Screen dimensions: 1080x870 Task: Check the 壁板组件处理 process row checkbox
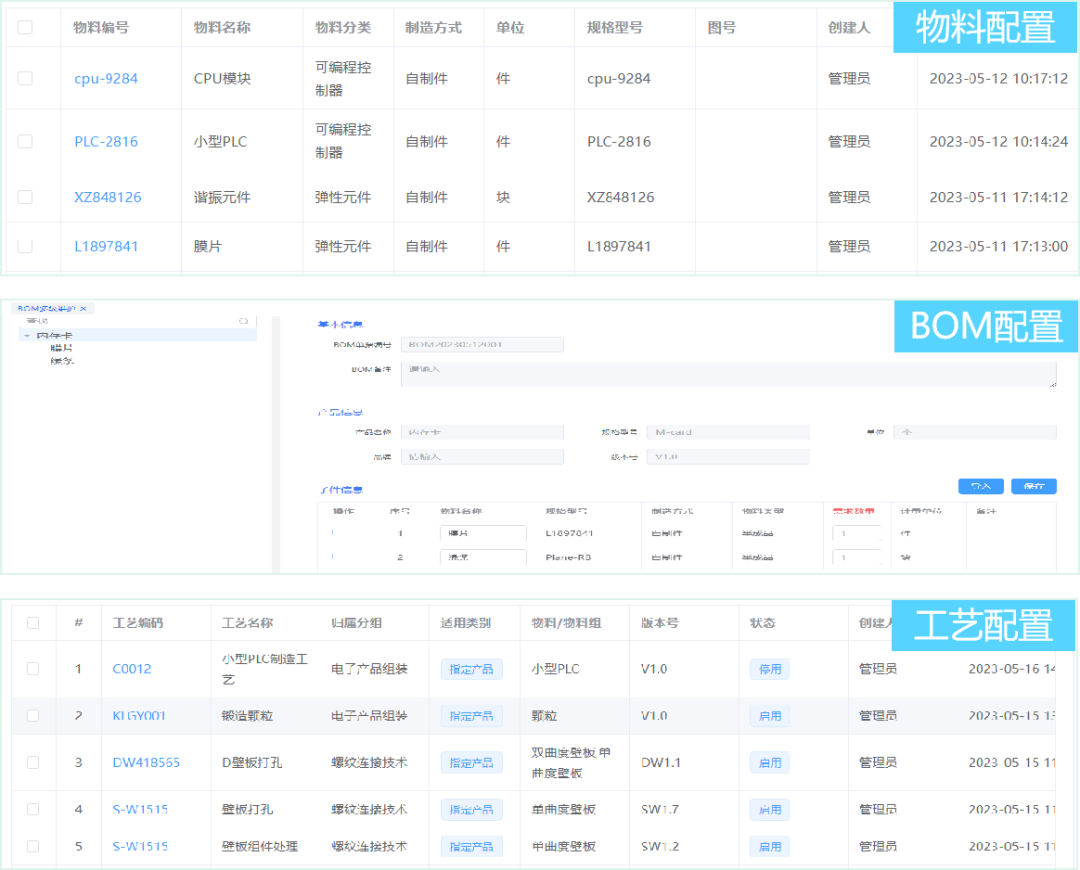click(33, 846)
